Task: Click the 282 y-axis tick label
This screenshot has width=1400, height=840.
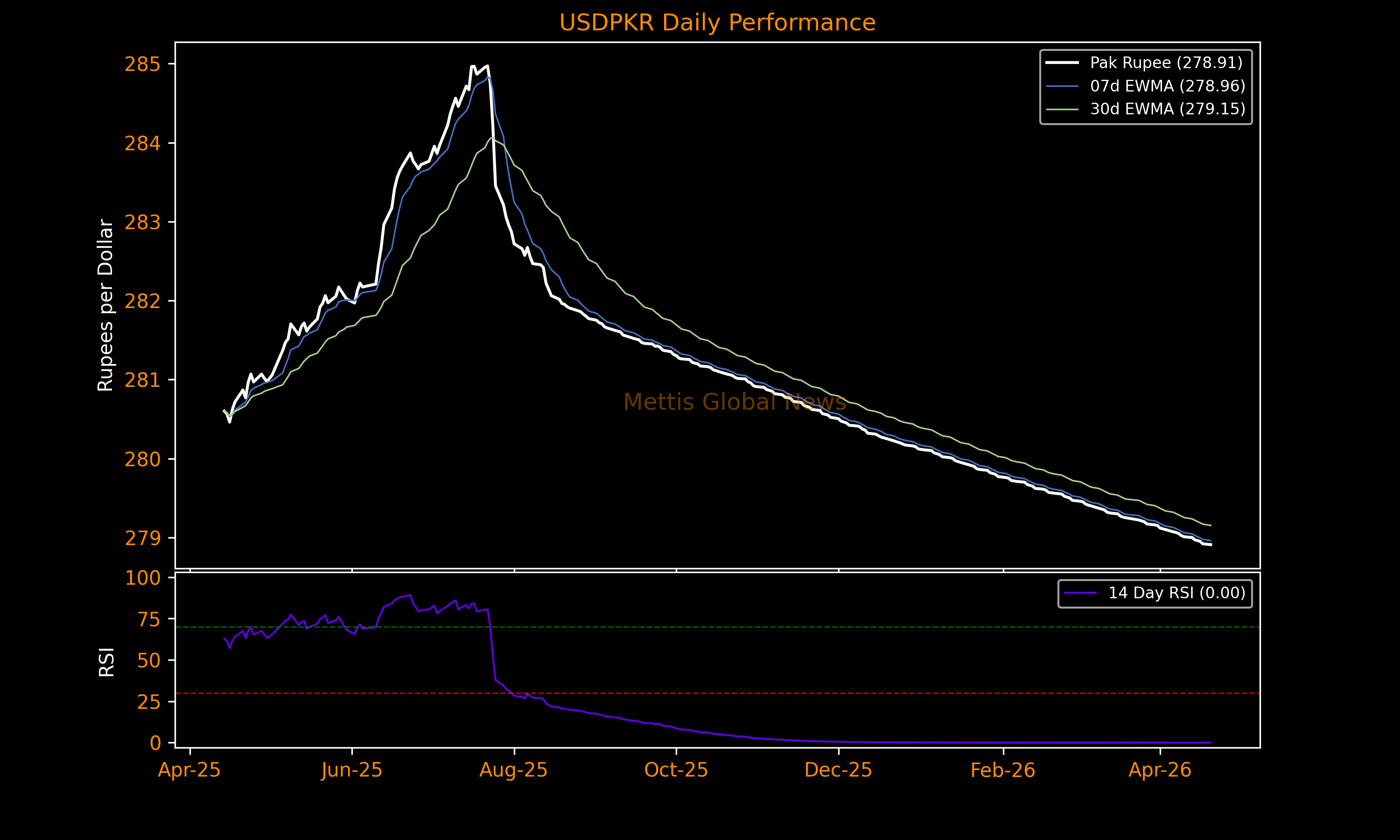Action: point(142,301)
